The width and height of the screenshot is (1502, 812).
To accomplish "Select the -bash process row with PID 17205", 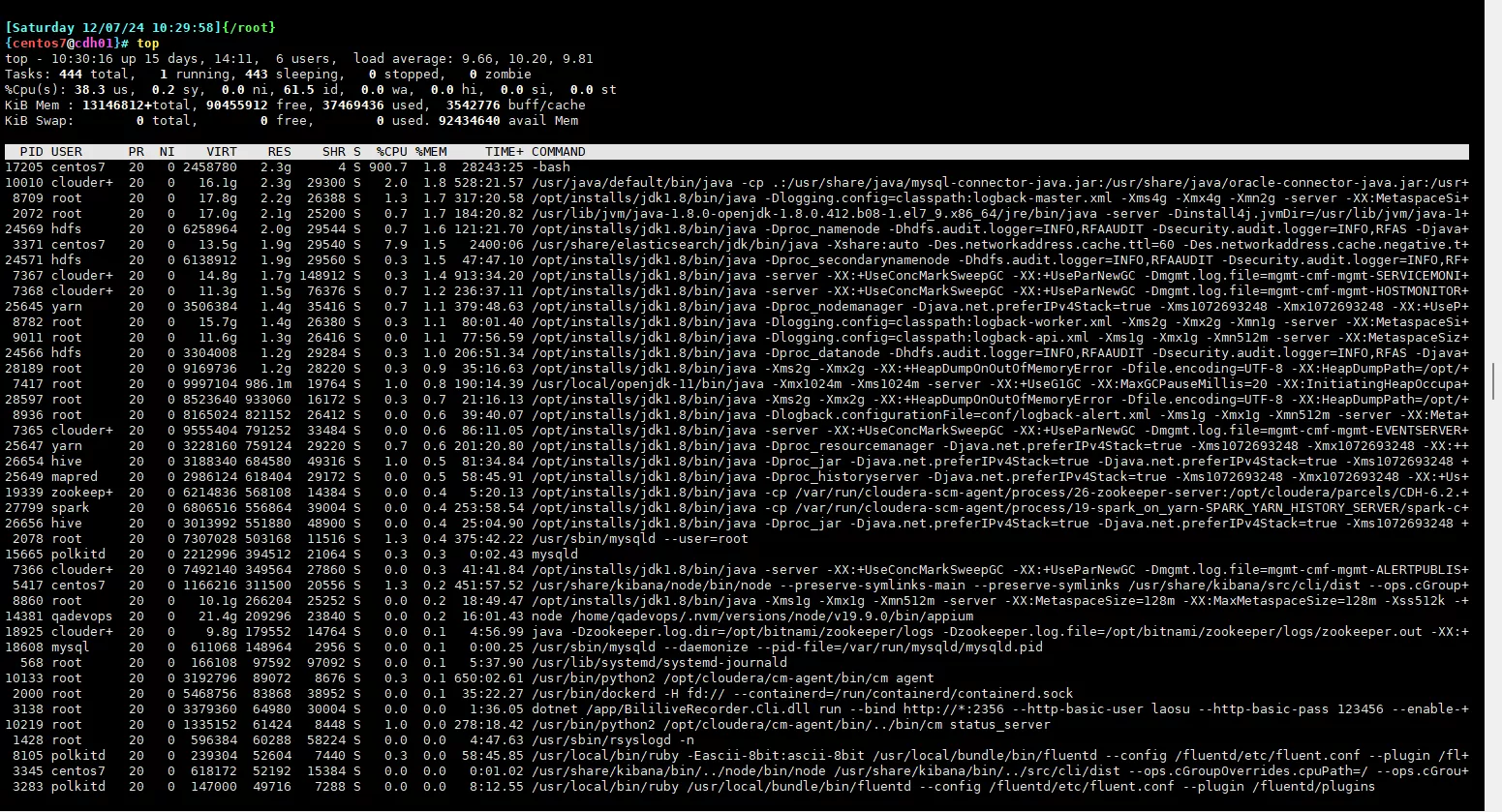I will tap(291, 167).
